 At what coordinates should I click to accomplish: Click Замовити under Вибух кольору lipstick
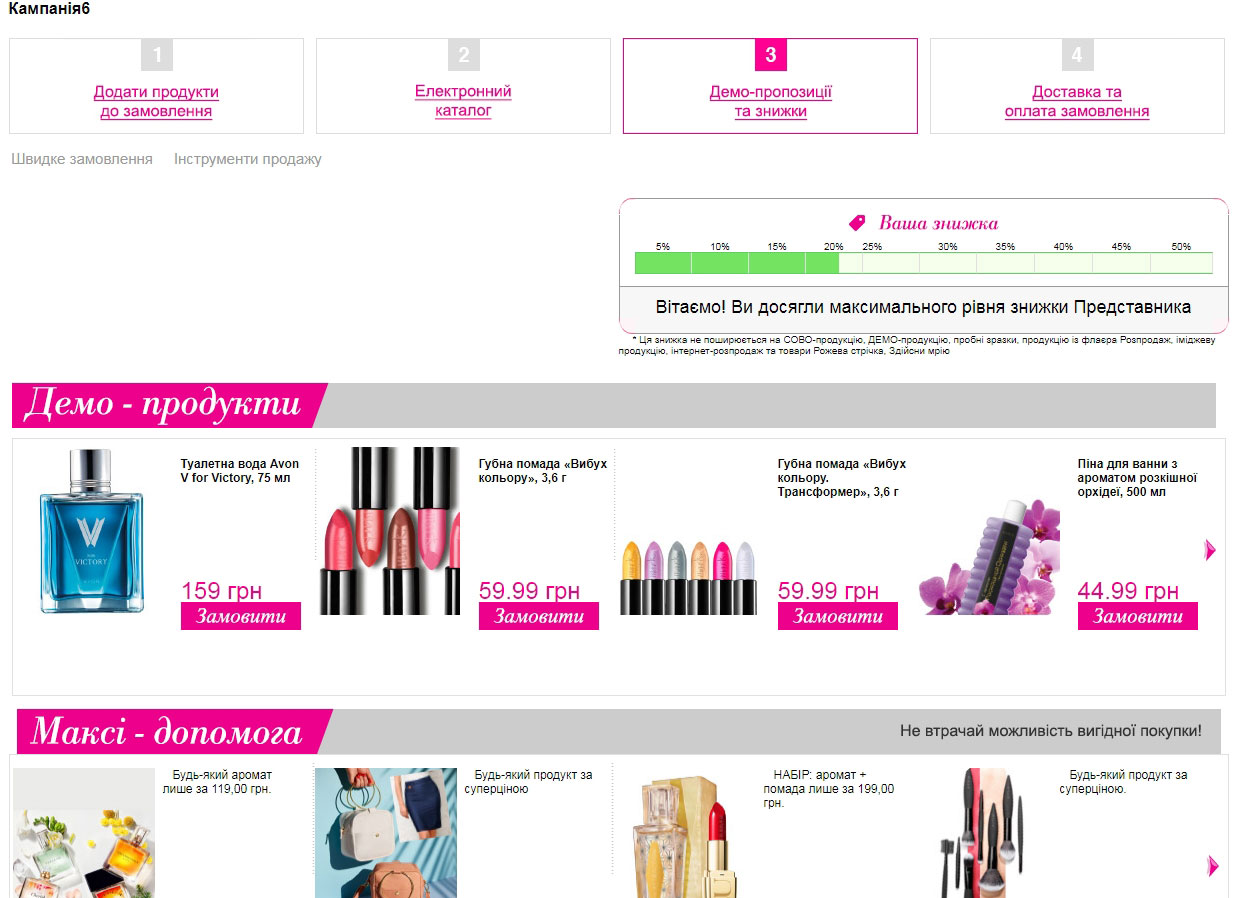tap(539, 616)
